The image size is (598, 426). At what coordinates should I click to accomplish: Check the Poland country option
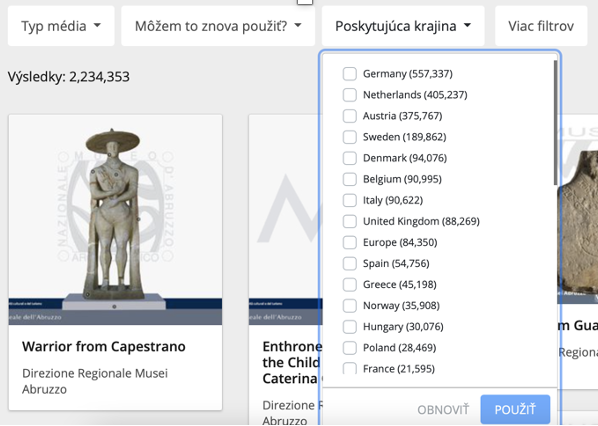pos(349,348)
